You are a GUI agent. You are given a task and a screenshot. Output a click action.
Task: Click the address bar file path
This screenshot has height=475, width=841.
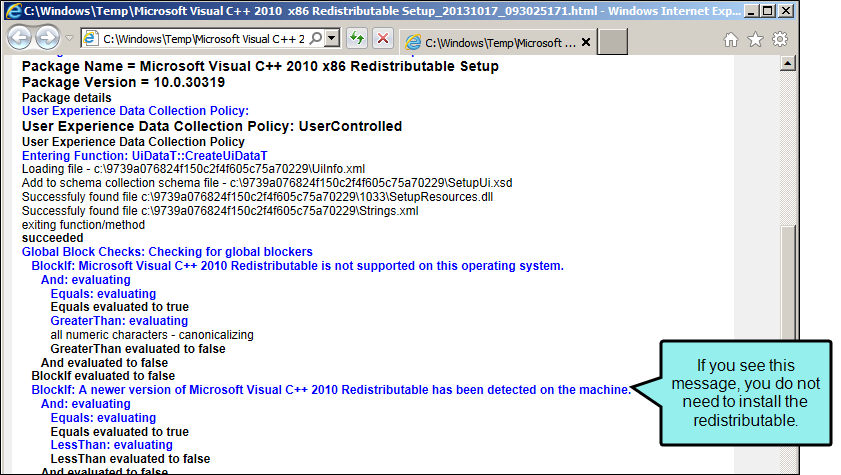(x=203, y=39)
